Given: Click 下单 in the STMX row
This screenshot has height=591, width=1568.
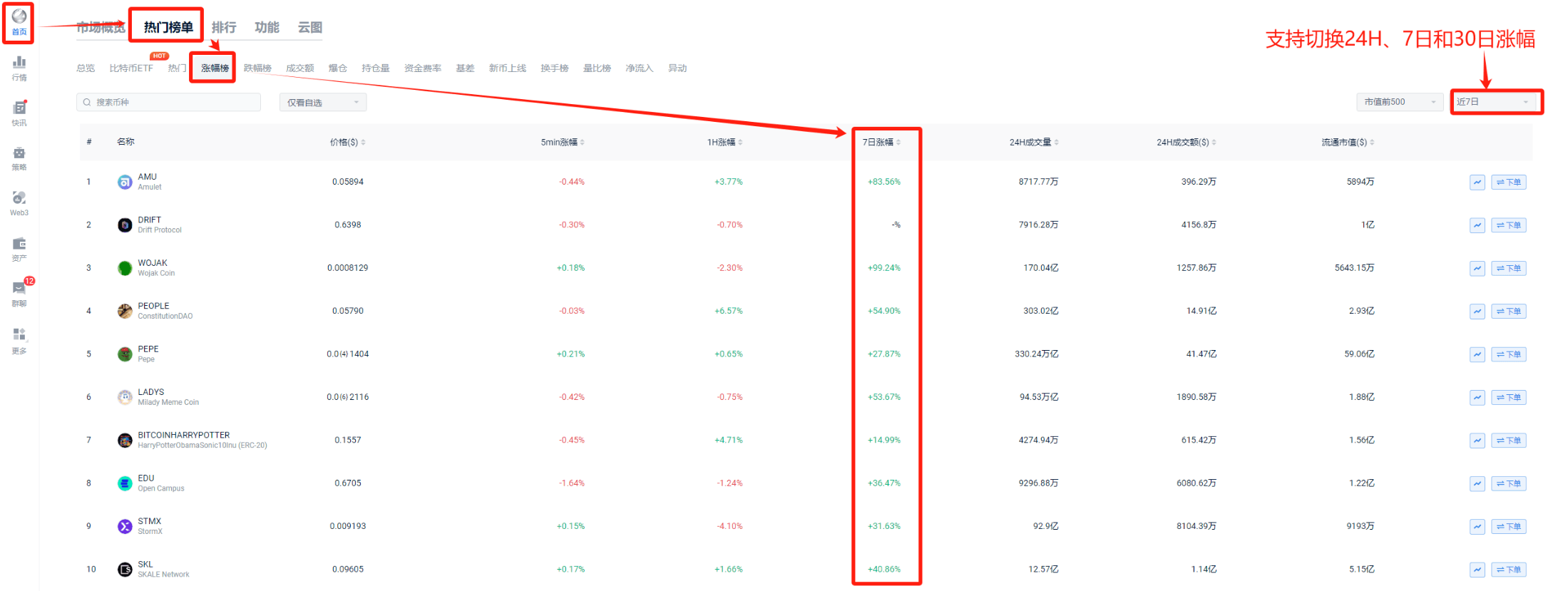Looking at the screenshot, I should (x=1509, y=527).
